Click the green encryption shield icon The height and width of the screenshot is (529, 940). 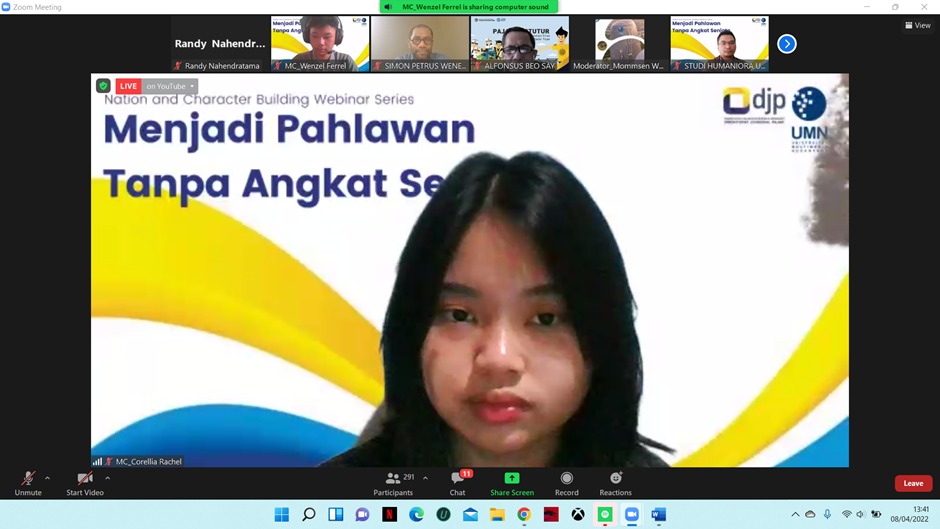coord(103,86)
